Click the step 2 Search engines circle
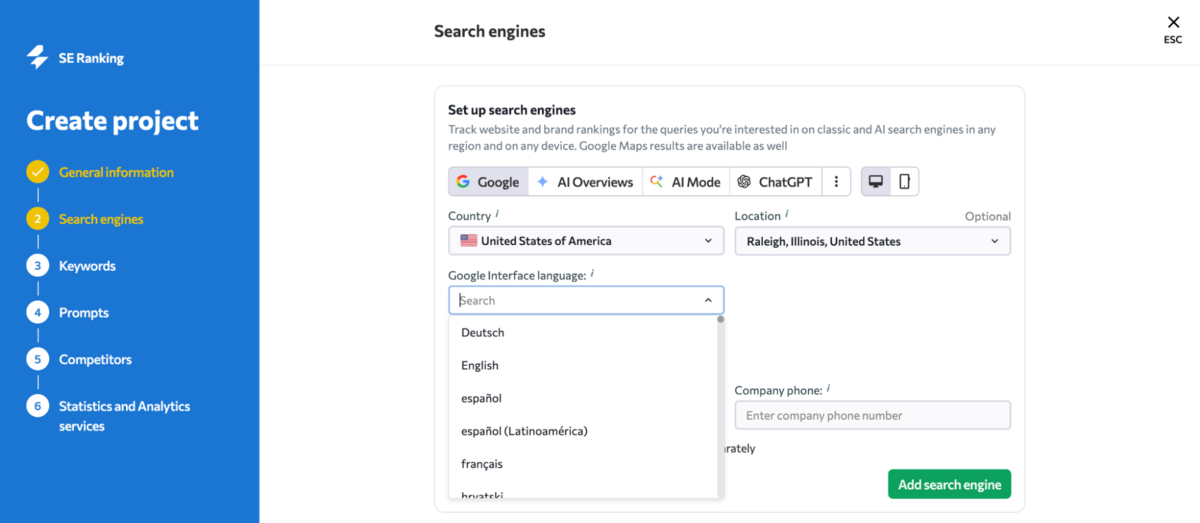This screenshot has height=523, width=1200. pos(38,219)
